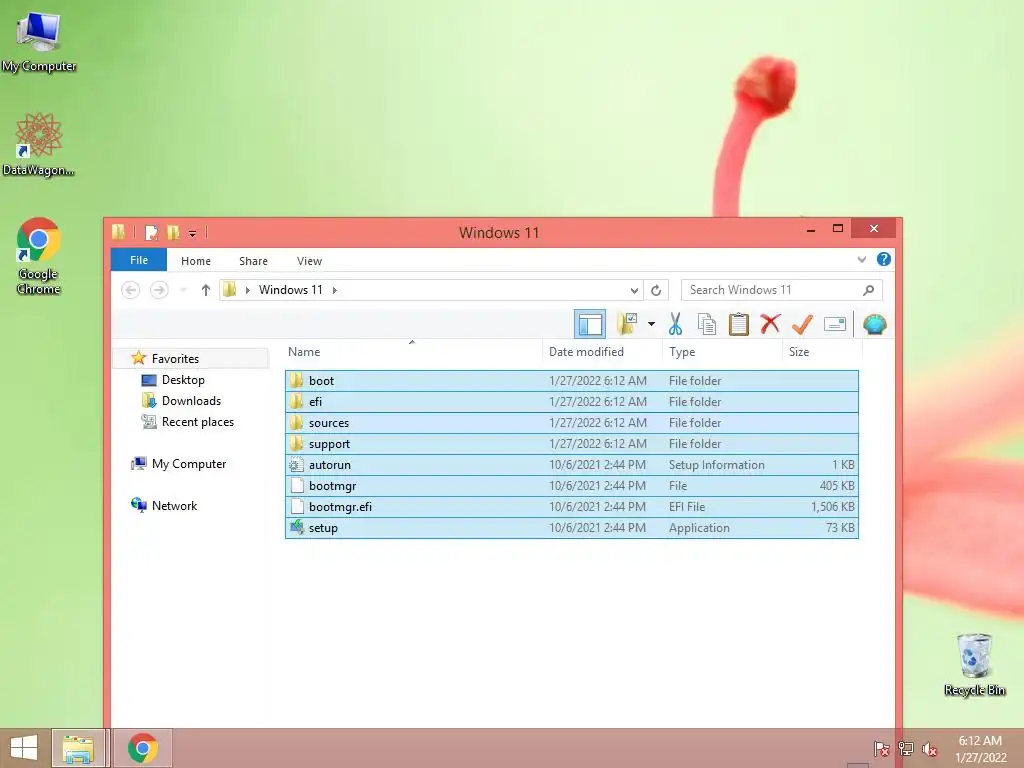The width and height of the screenshot is (1024, 768).
Task: Cut selected files with scissors icon
Action: click(x=675, y=324)
